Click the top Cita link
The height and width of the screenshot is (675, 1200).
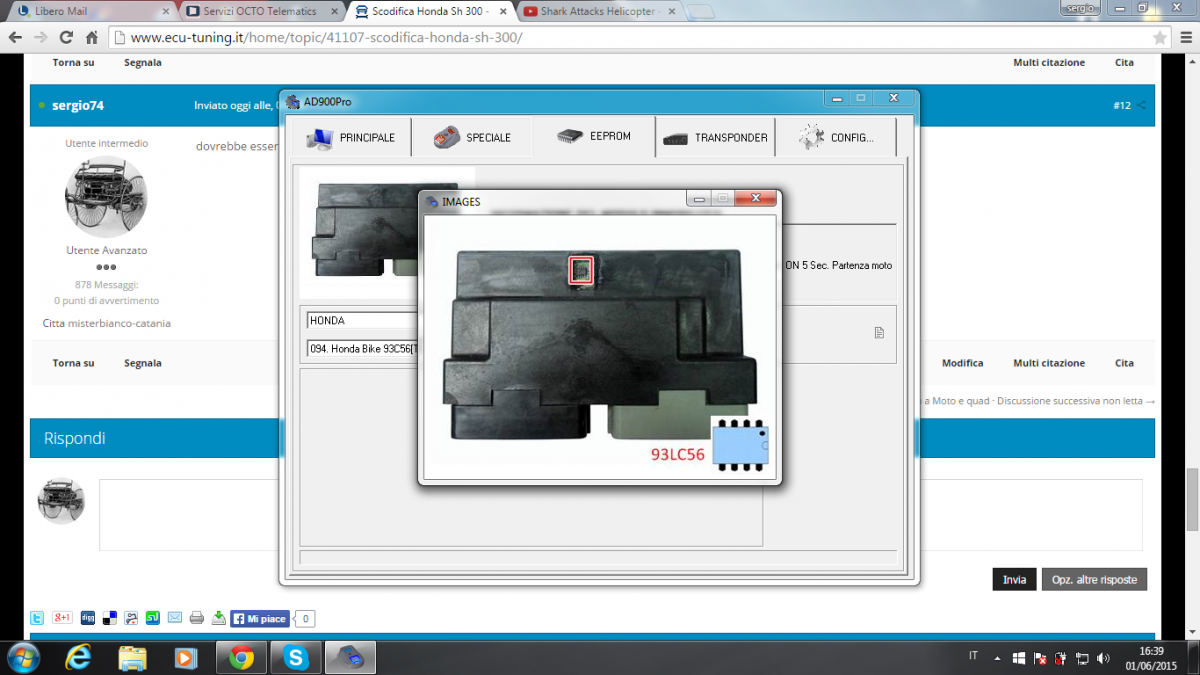pyautogui.click(x=1124, y=62)
